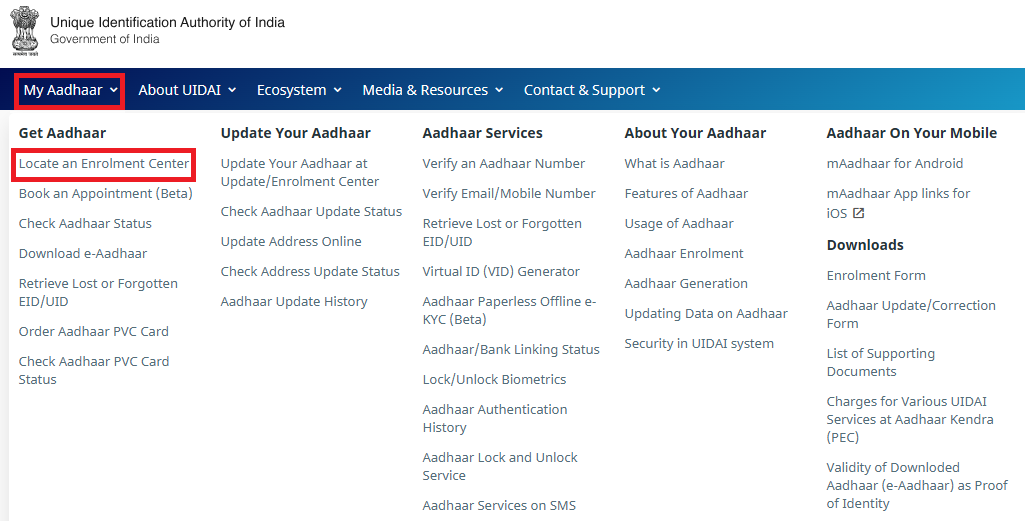Screen dimensions: 1025x521
Task: Click the About Your Aadhaar heading
Action: point(695,133)
